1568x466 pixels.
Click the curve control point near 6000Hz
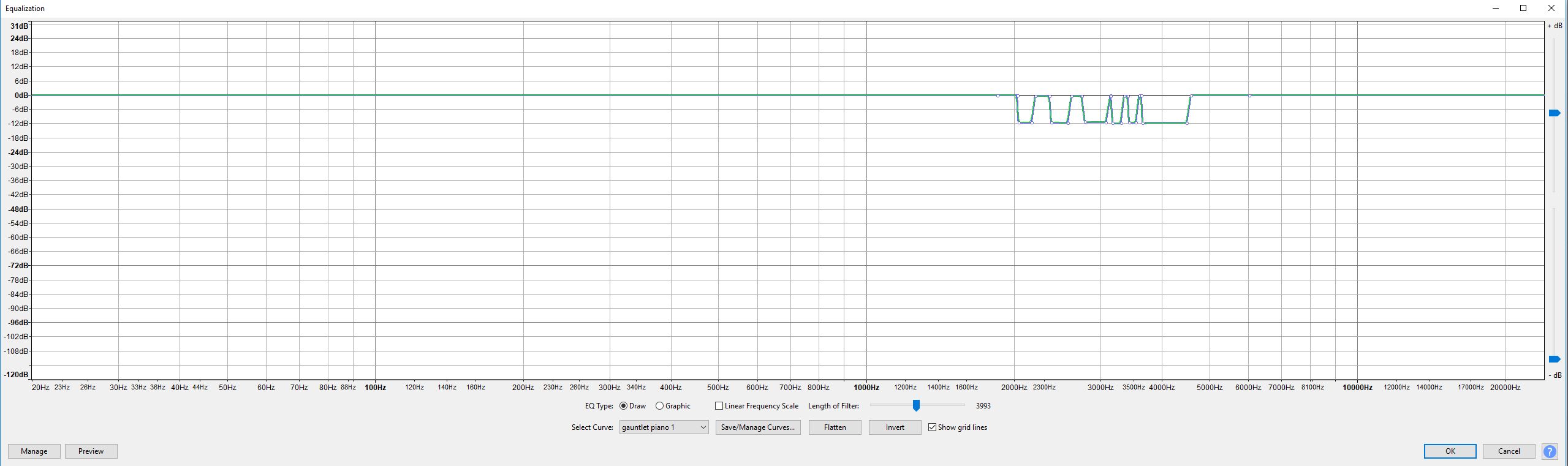click(x=1249, y=96)
